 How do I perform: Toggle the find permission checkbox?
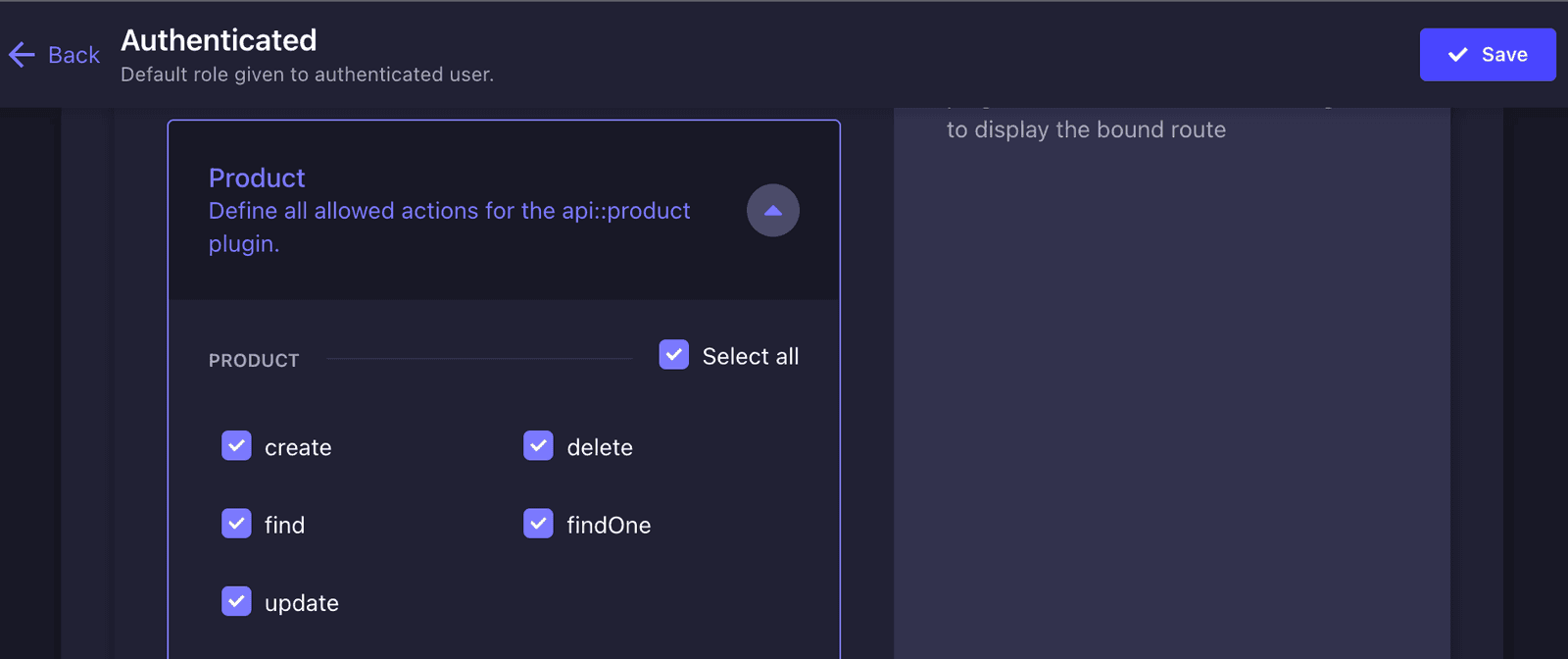click(236, 524)
